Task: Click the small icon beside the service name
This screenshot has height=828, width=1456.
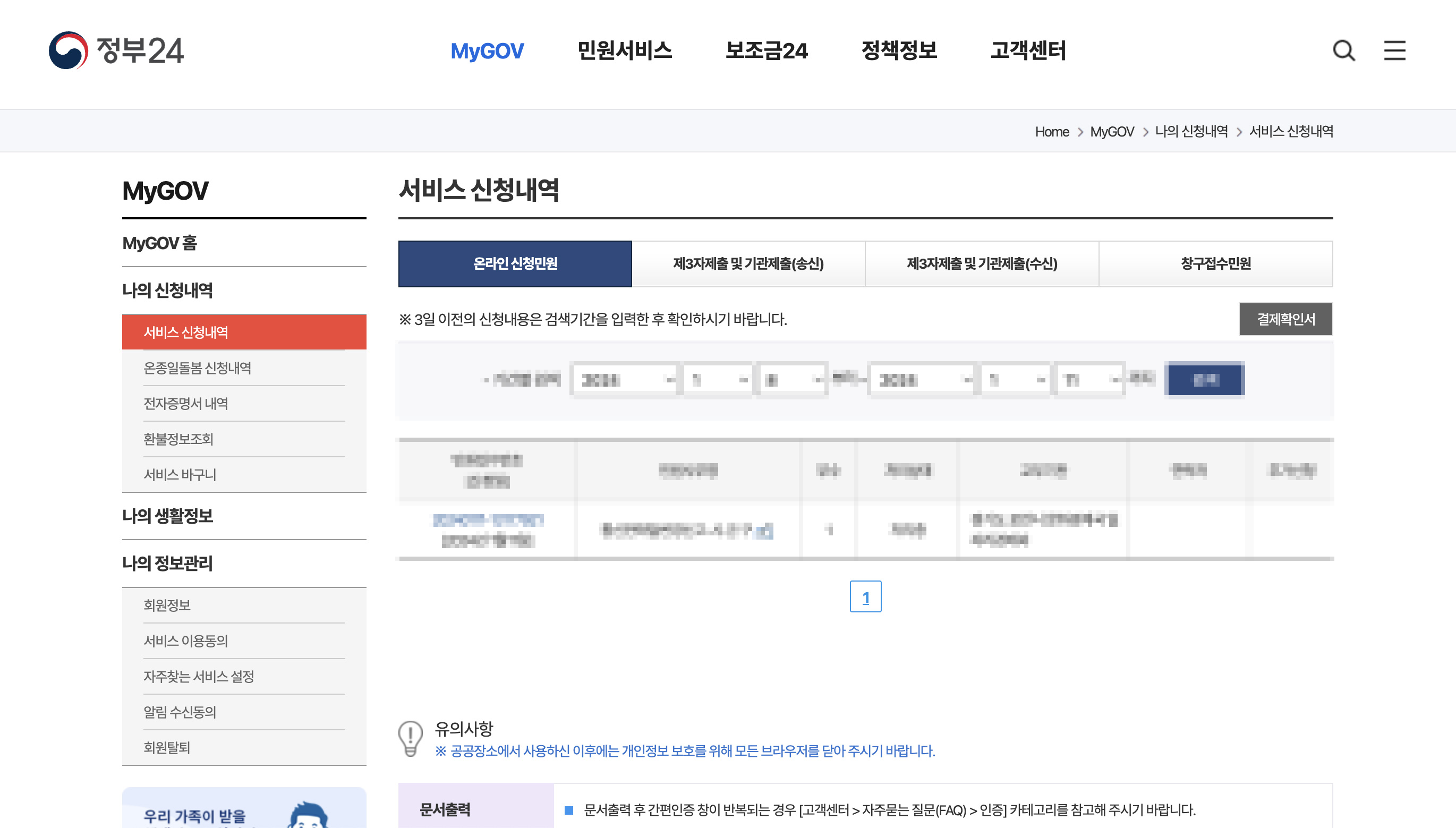Action: (765, 531)
